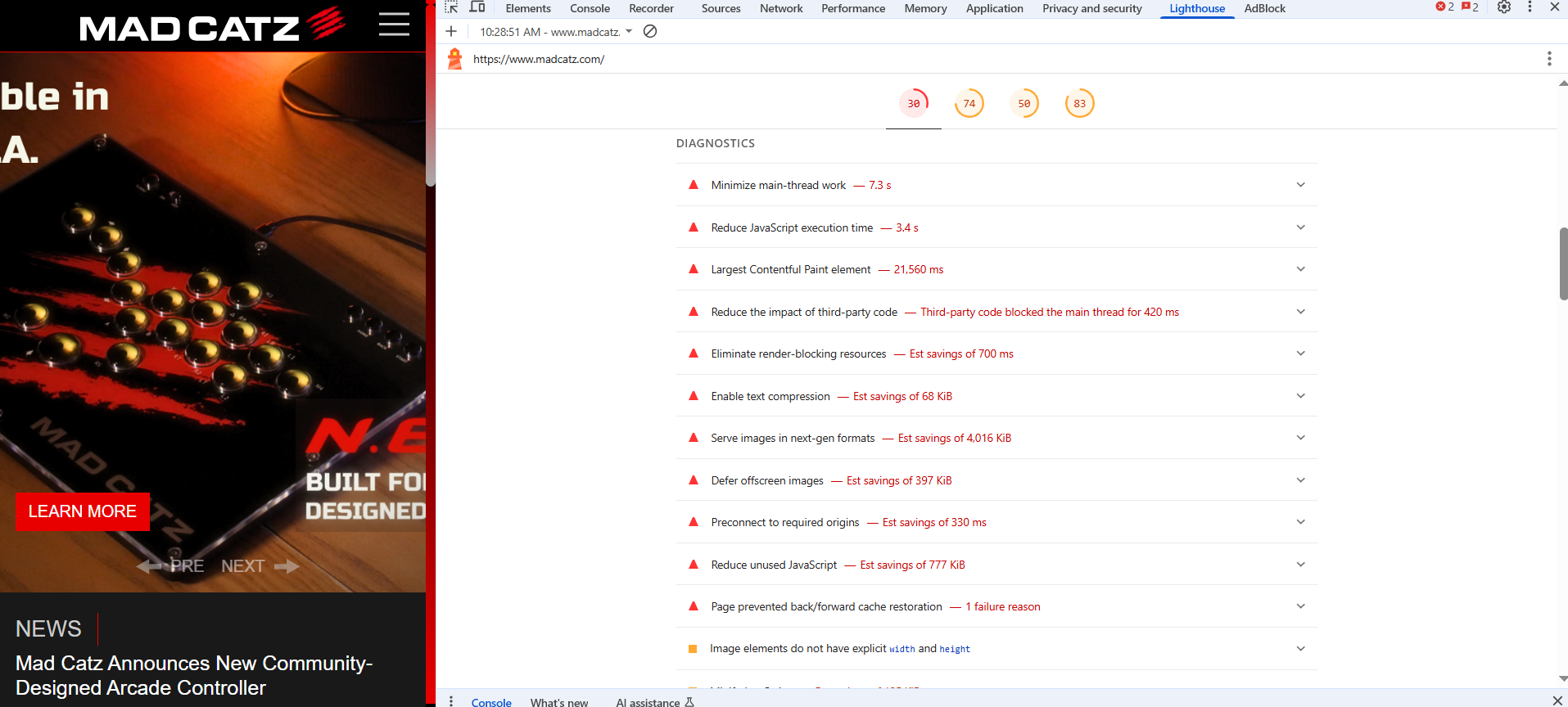Close the console drawer

point(1557,700)
